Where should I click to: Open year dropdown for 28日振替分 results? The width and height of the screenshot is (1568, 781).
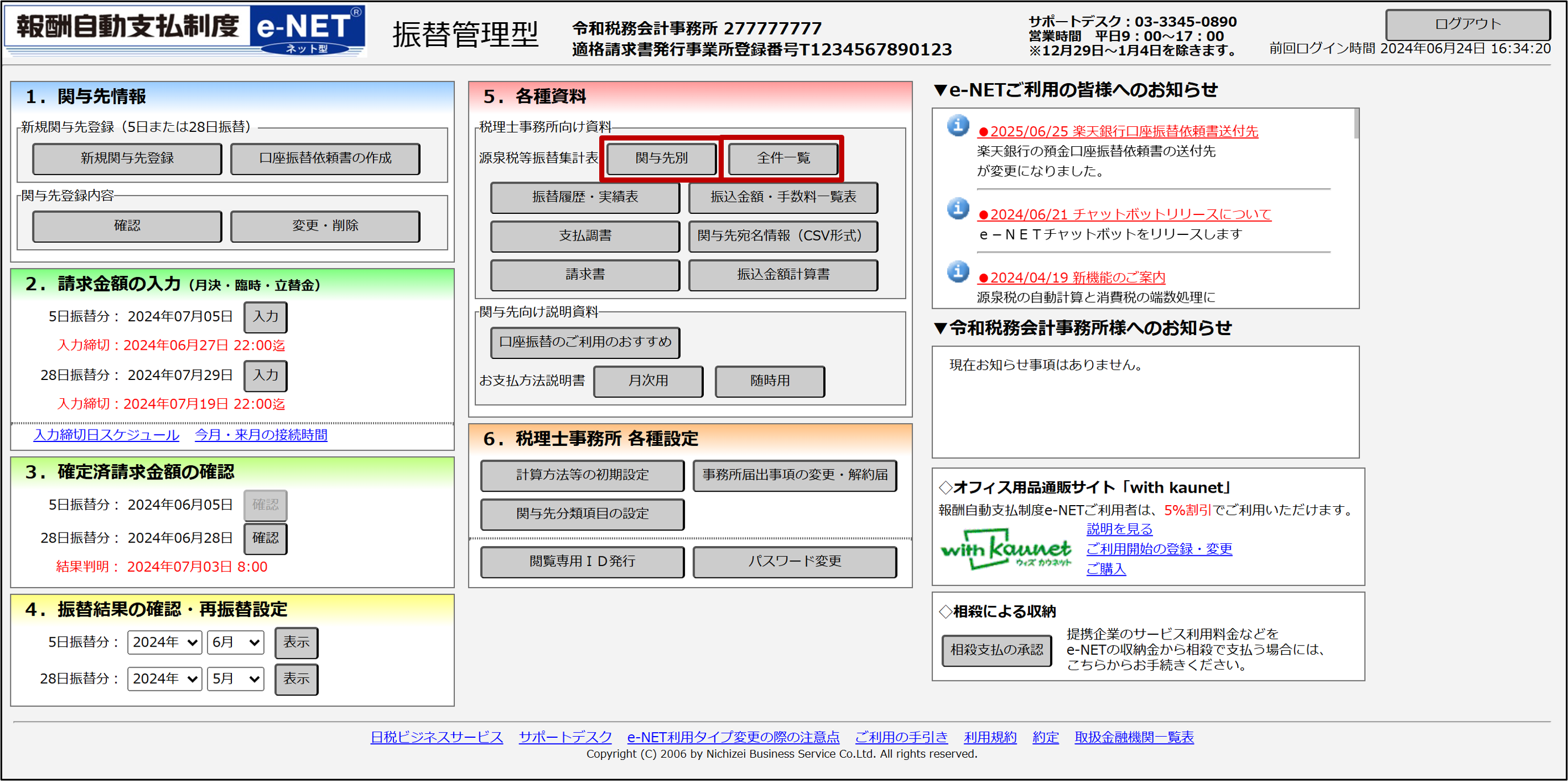click(164, 679)
